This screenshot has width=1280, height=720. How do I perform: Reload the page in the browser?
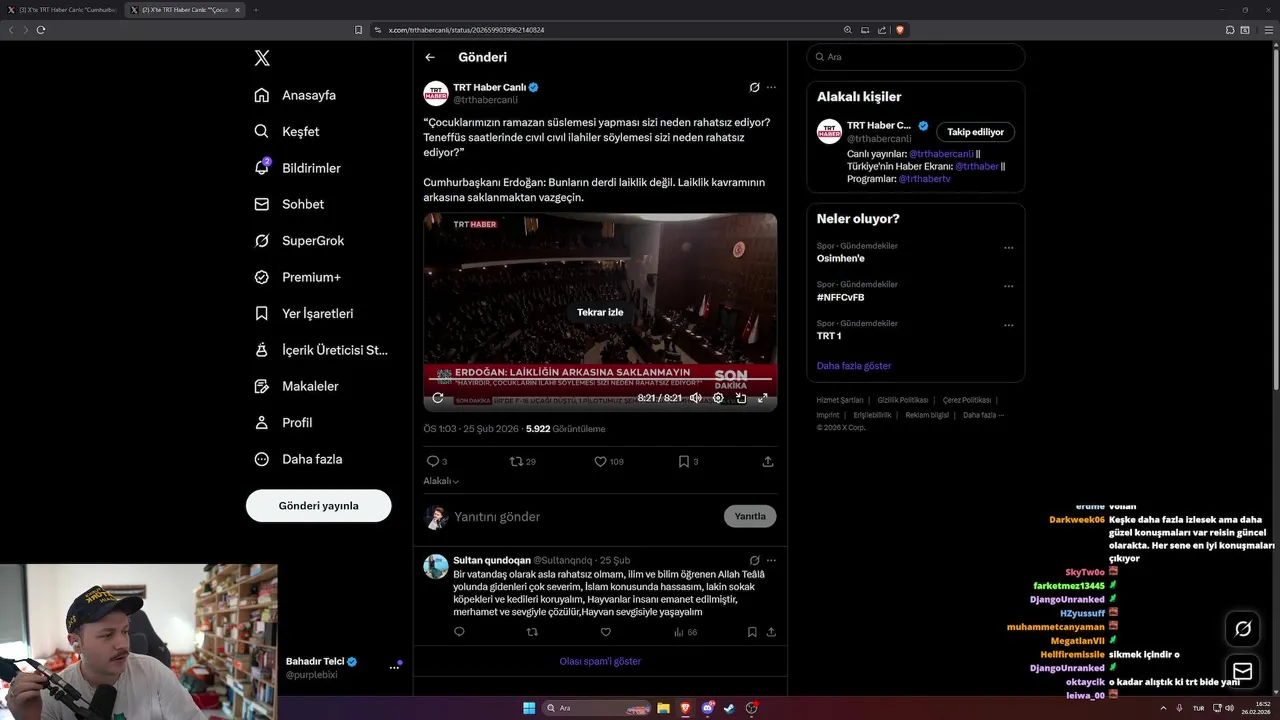pos(41,30)
